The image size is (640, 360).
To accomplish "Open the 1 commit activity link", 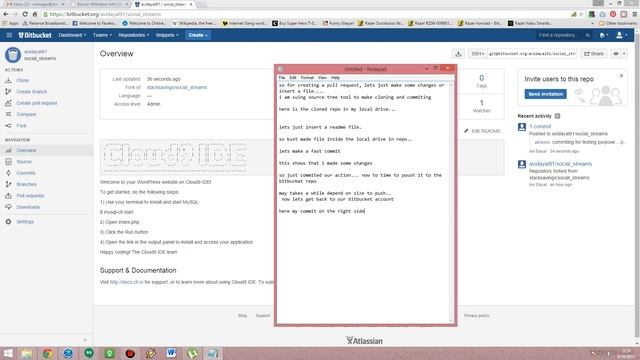I will (x=540, y=127).
